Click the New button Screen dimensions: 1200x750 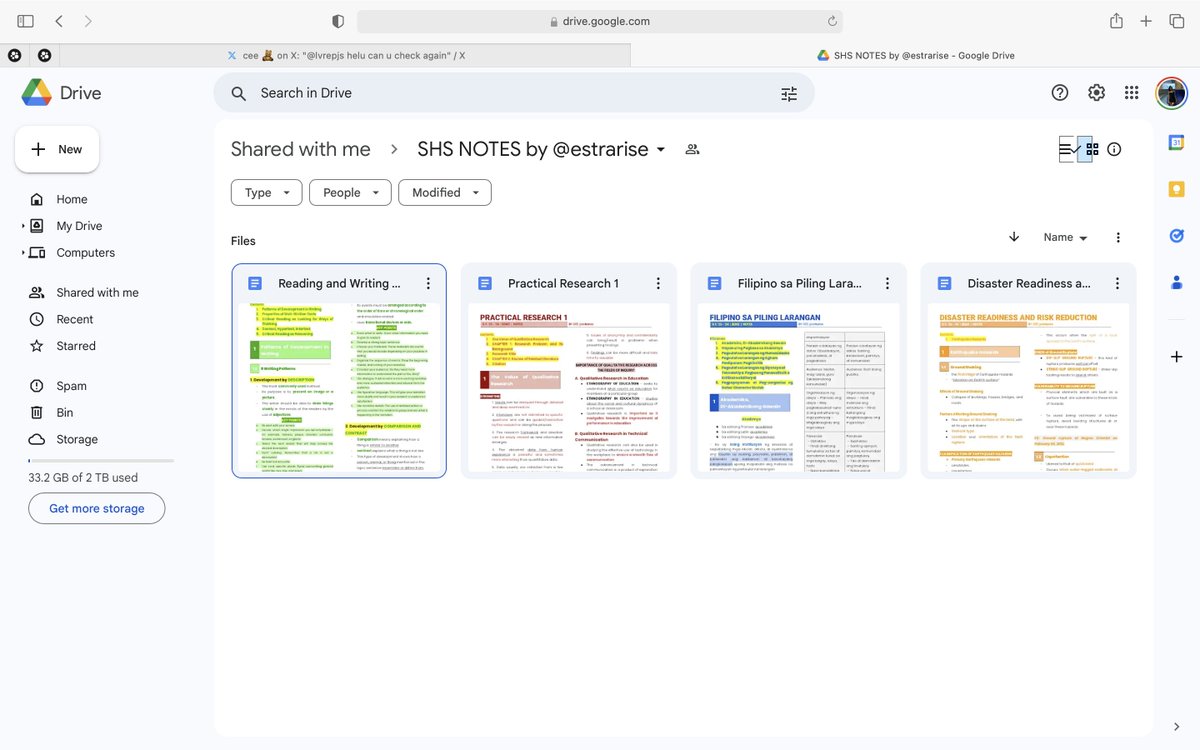pos(57,149)
